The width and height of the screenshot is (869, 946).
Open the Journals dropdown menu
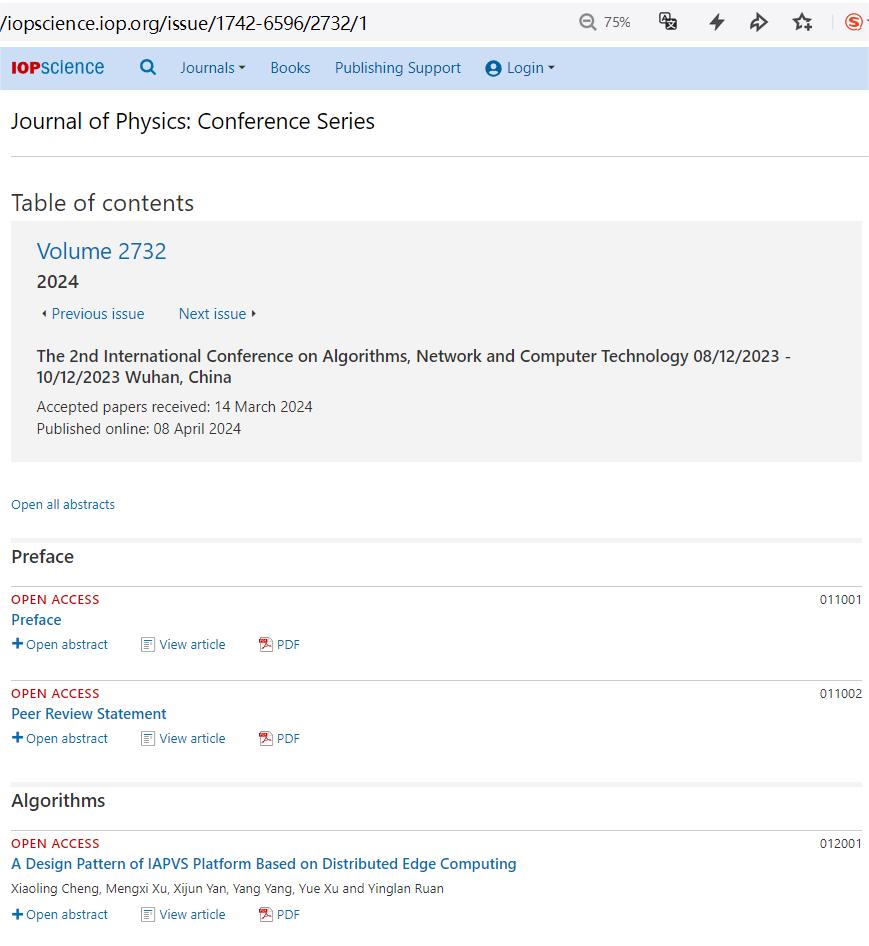212,68
